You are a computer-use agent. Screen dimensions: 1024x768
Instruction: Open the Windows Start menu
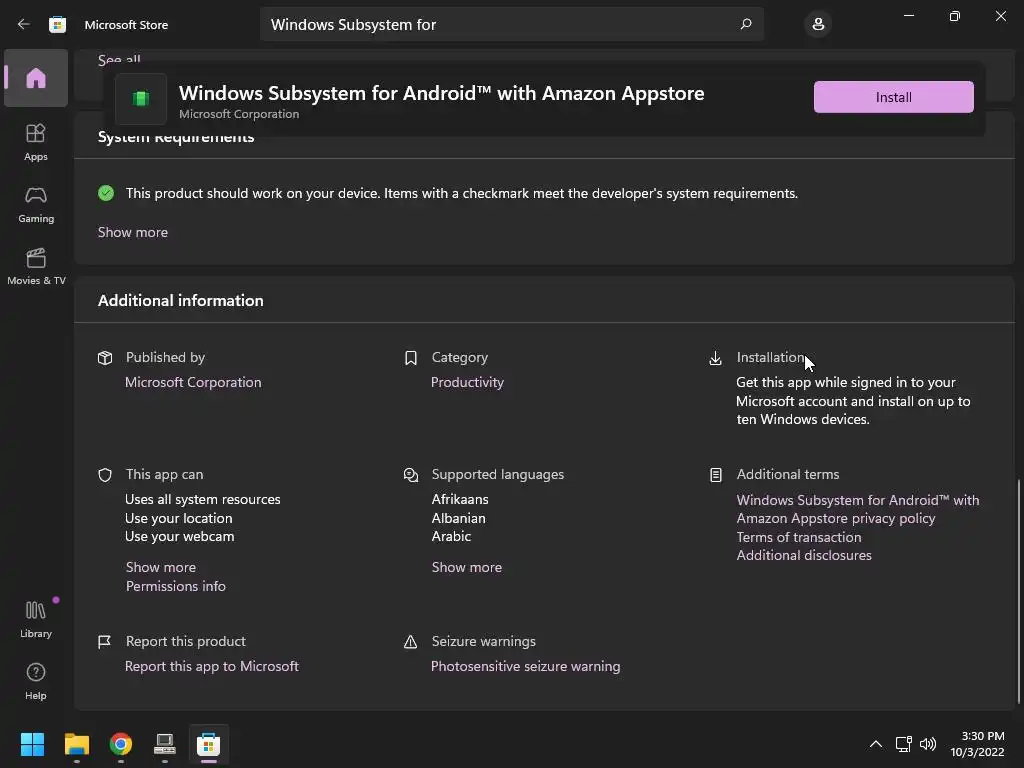pos(32,744)
